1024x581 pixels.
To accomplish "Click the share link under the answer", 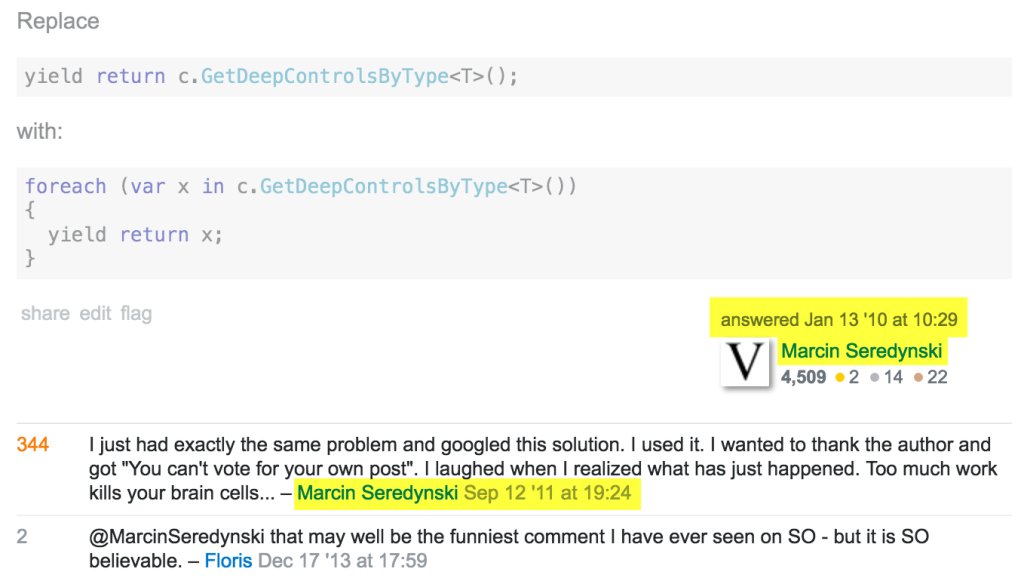I will (45, 313).
